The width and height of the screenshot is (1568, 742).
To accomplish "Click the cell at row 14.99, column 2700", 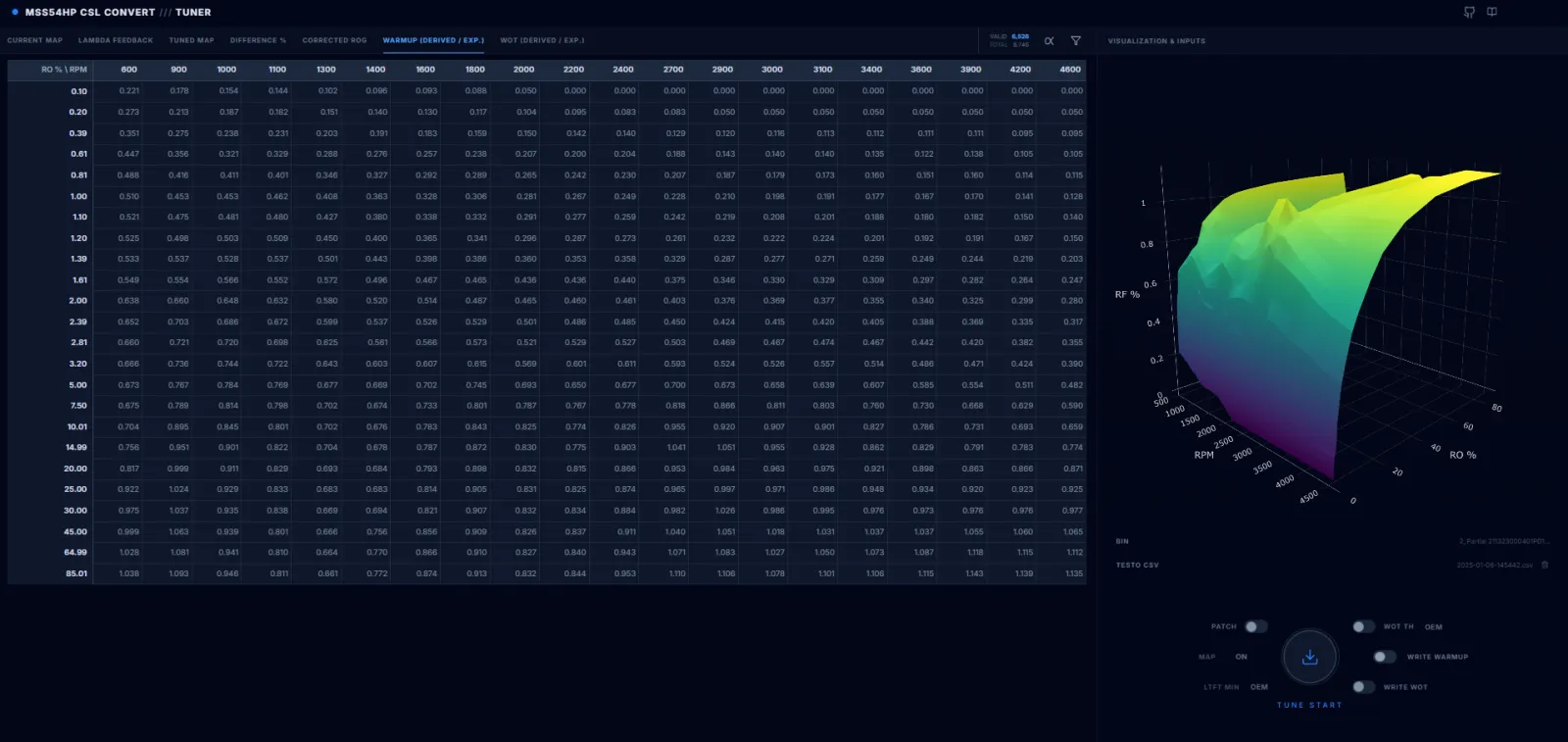I will [664, 448].
